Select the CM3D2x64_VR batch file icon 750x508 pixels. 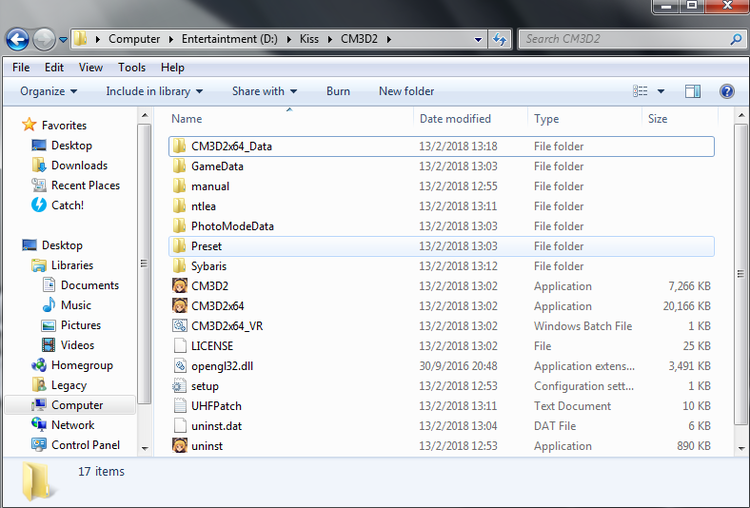pos(179,326)
